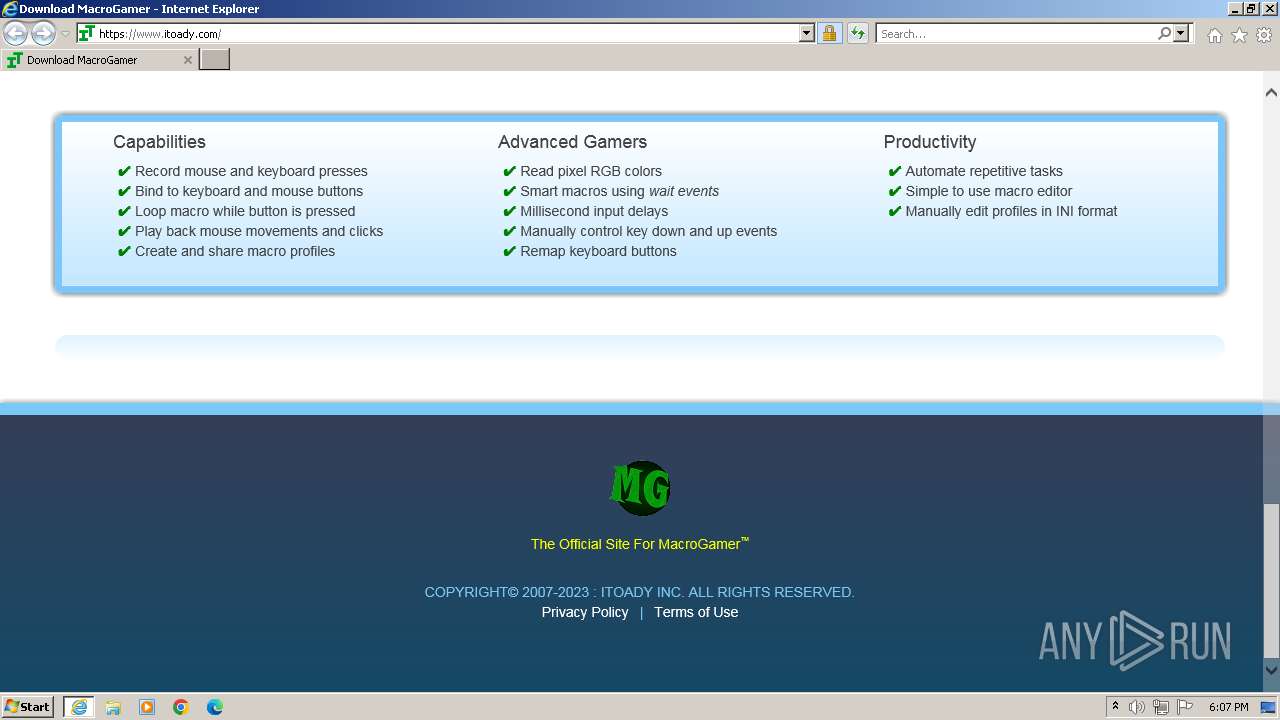Click 'Bind to keyboard and mouse buttons'
Viewport: 1280px width, 720px height.
[249, 191]
